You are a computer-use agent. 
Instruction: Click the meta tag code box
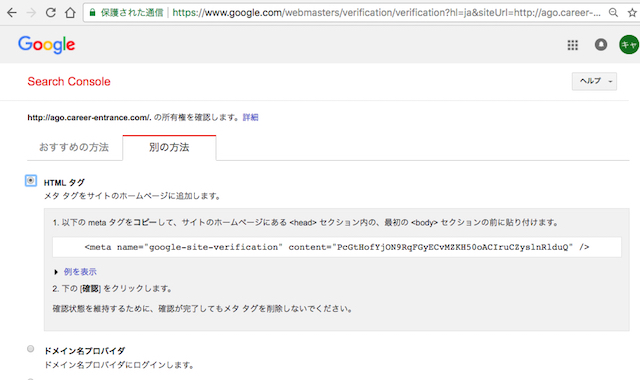coord(337,247)
